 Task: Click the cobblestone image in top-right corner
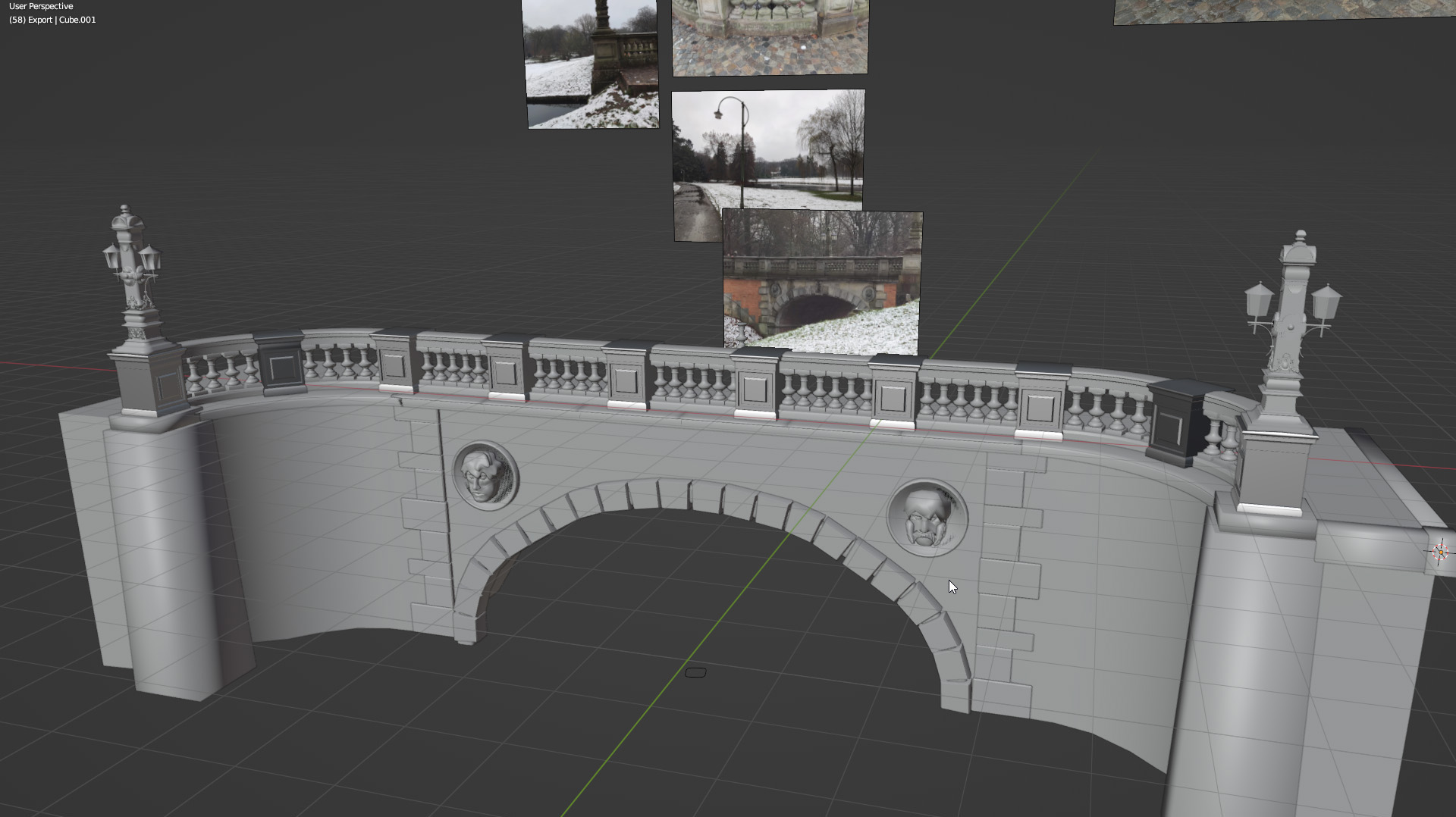(1282, 11)
